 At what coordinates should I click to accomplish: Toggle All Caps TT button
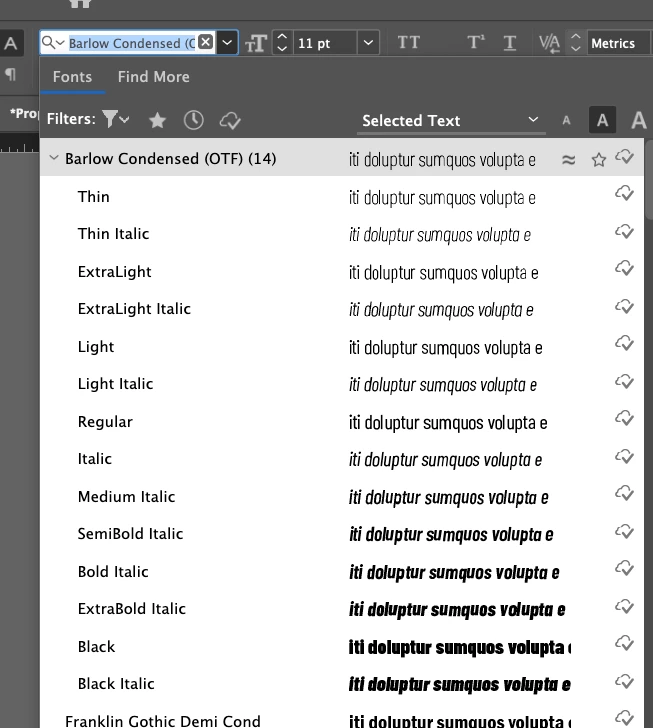tap(409, 42)
